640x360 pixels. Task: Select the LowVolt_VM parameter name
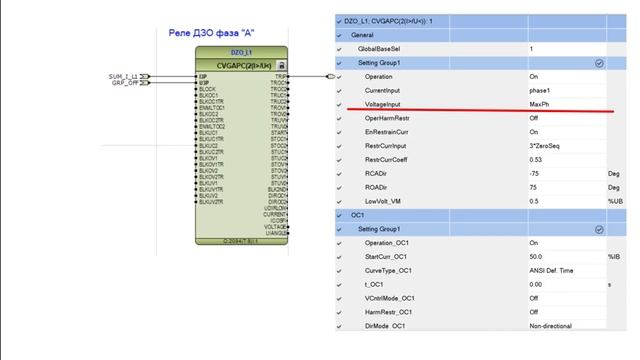tap(382, 202)
